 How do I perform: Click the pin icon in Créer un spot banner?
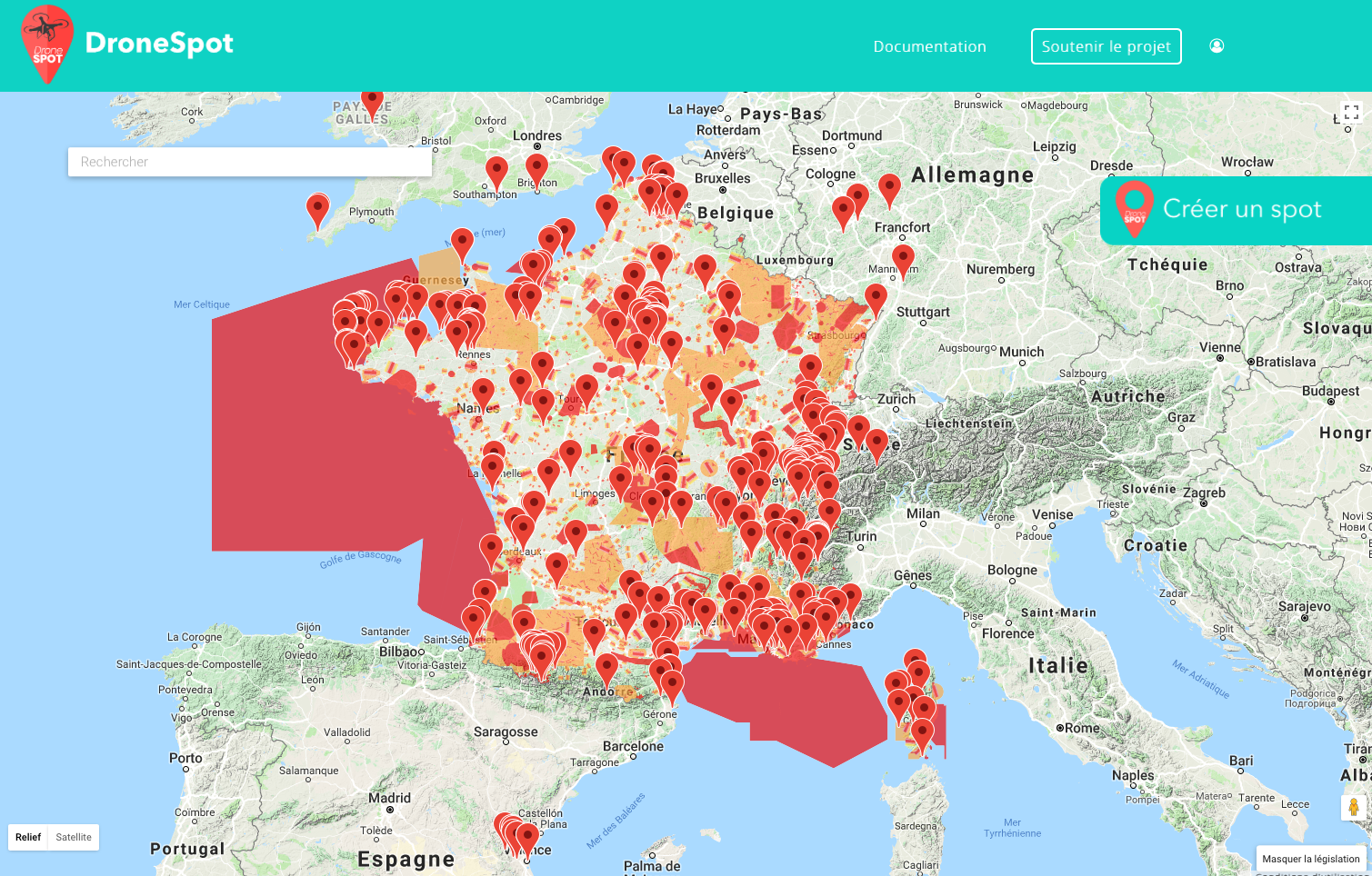(x=1135, y=209)
